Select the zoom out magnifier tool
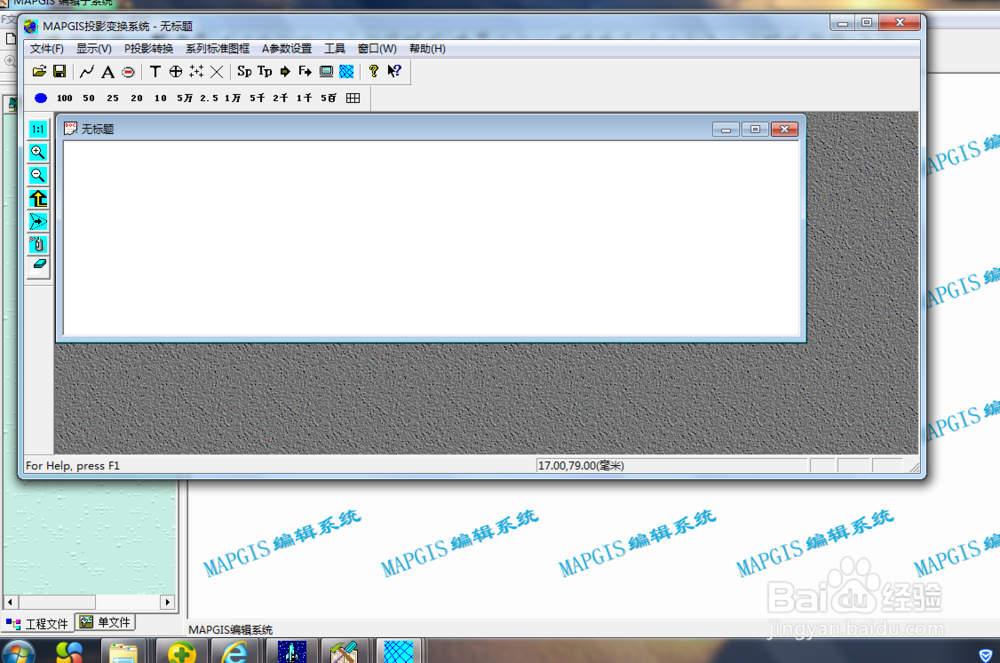The image size is (1000, 663). (38, 175)
